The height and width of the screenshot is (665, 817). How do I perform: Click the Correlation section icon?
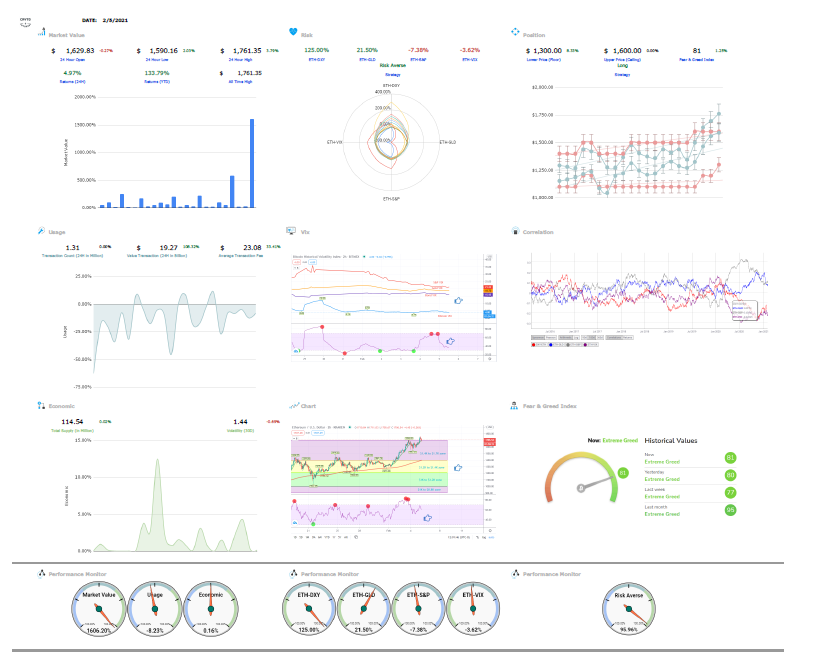515,230
